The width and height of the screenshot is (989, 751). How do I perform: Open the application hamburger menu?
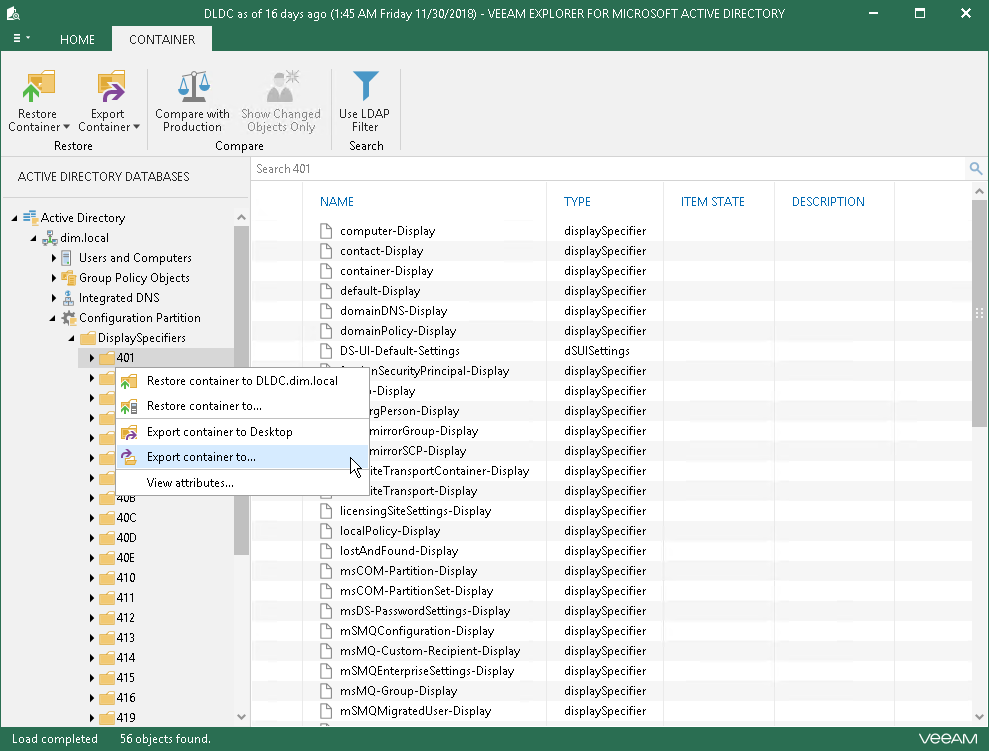tap(20, 39)
